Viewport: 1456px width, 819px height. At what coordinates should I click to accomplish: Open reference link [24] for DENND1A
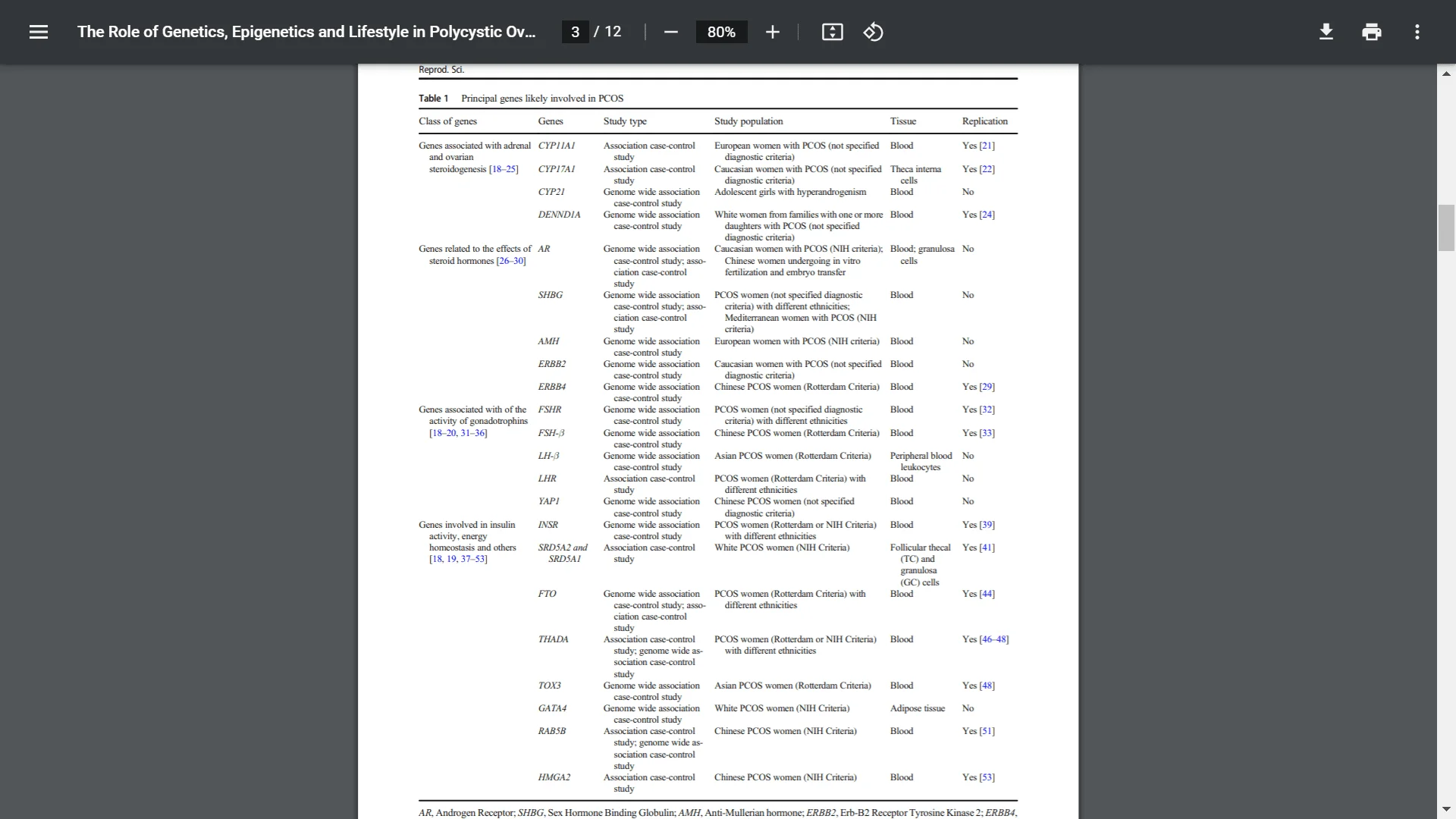(987, 215)
